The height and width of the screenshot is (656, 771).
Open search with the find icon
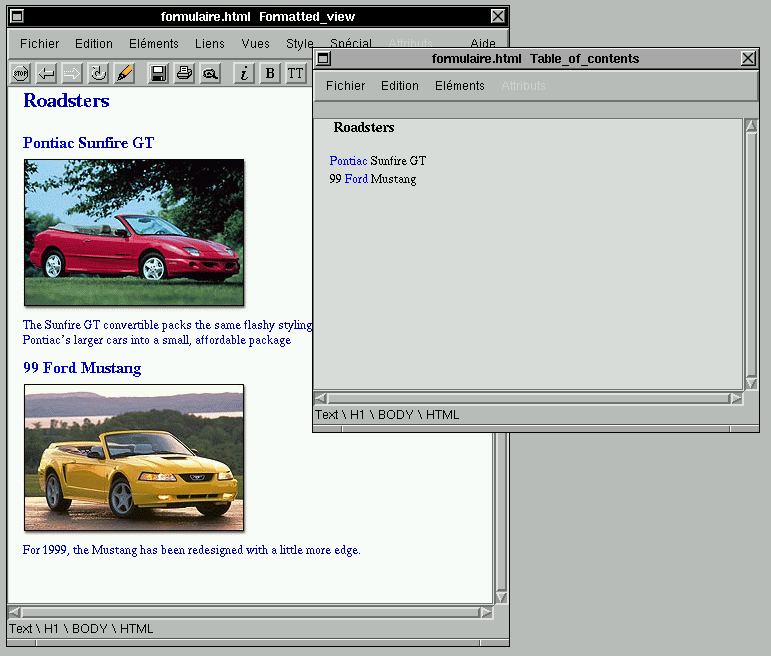[x=210, y=73]
